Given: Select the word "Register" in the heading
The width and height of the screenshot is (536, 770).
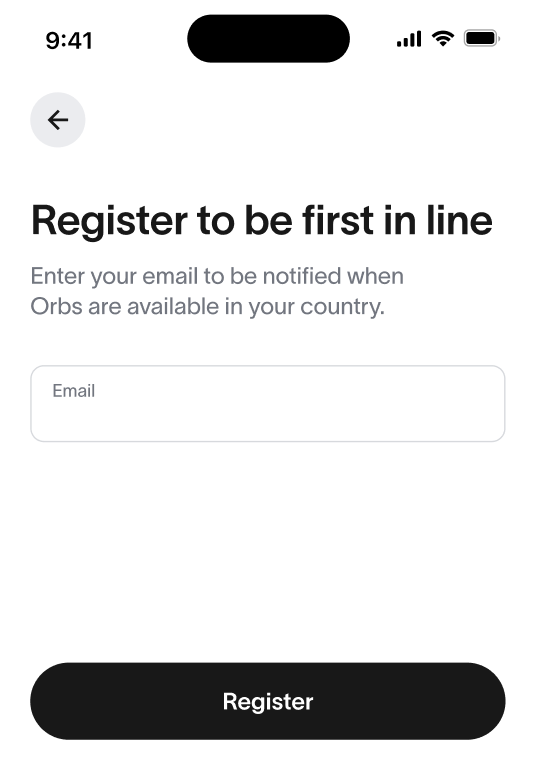Looking at the screenshot, I should [110, 222].
